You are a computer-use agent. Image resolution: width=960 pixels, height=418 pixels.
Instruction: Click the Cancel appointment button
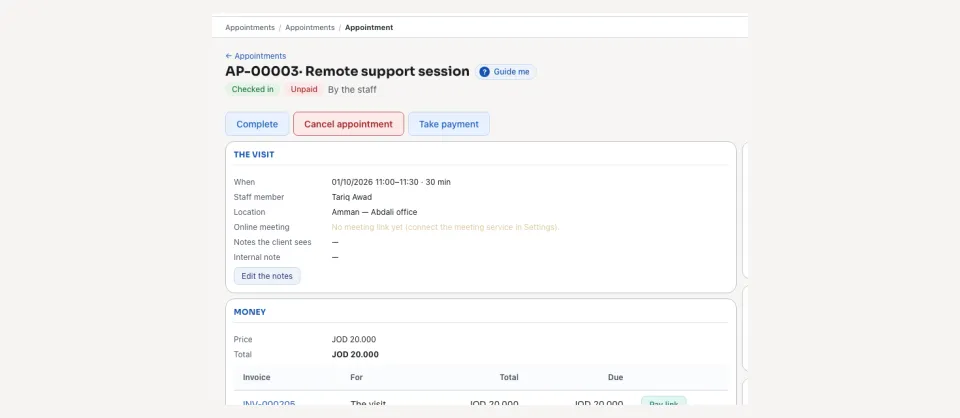(348, 124)
